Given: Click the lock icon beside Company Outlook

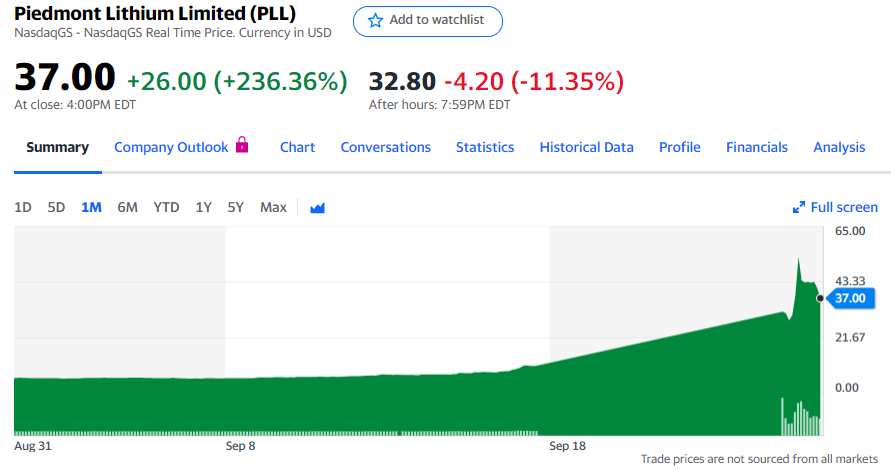Looking at the screenshot, I should 241,146.
